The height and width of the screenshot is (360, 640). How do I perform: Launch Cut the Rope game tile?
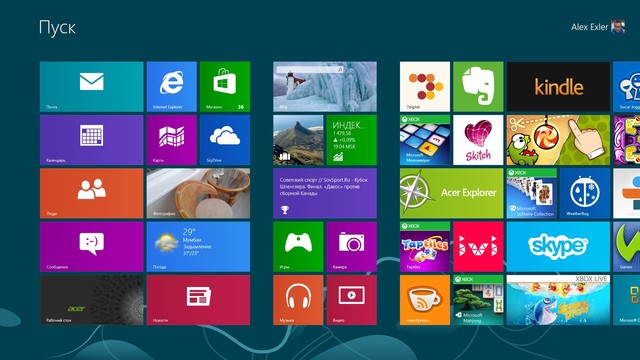coord(558,140)
